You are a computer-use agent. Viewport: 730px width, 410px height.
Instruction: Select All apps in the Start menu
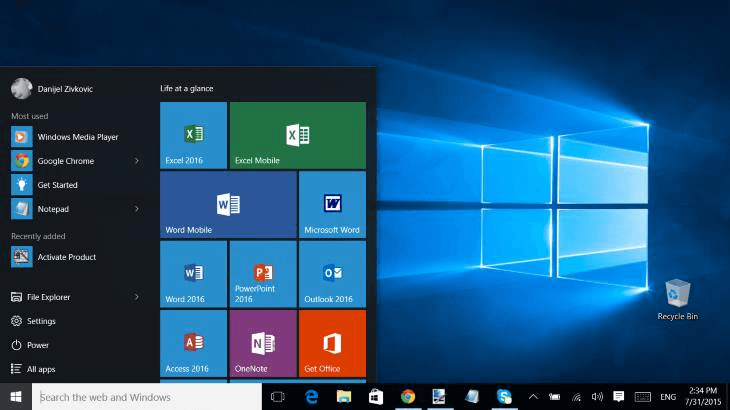click(x=40, y=369)
